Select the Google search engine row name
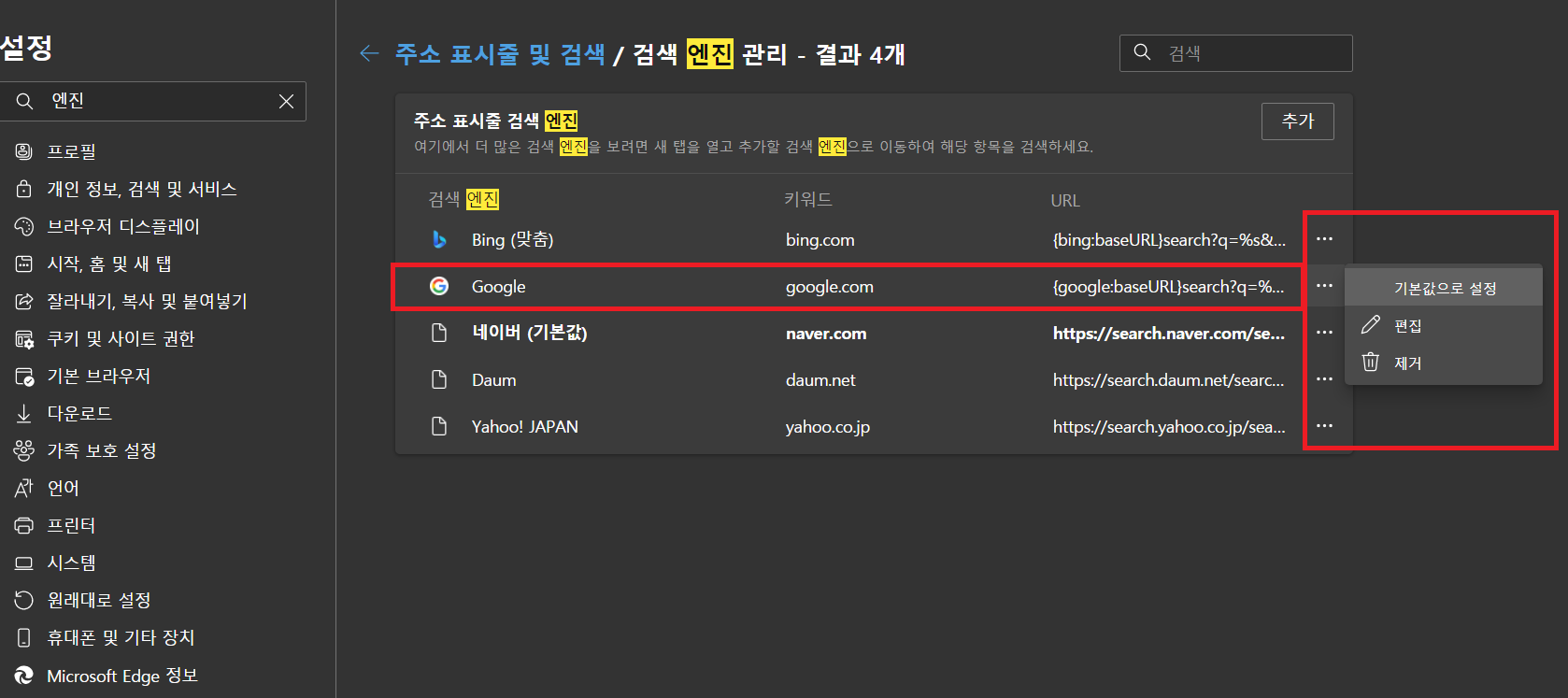This screenshot has height=698, width=1568. click(x=498, y=287)
